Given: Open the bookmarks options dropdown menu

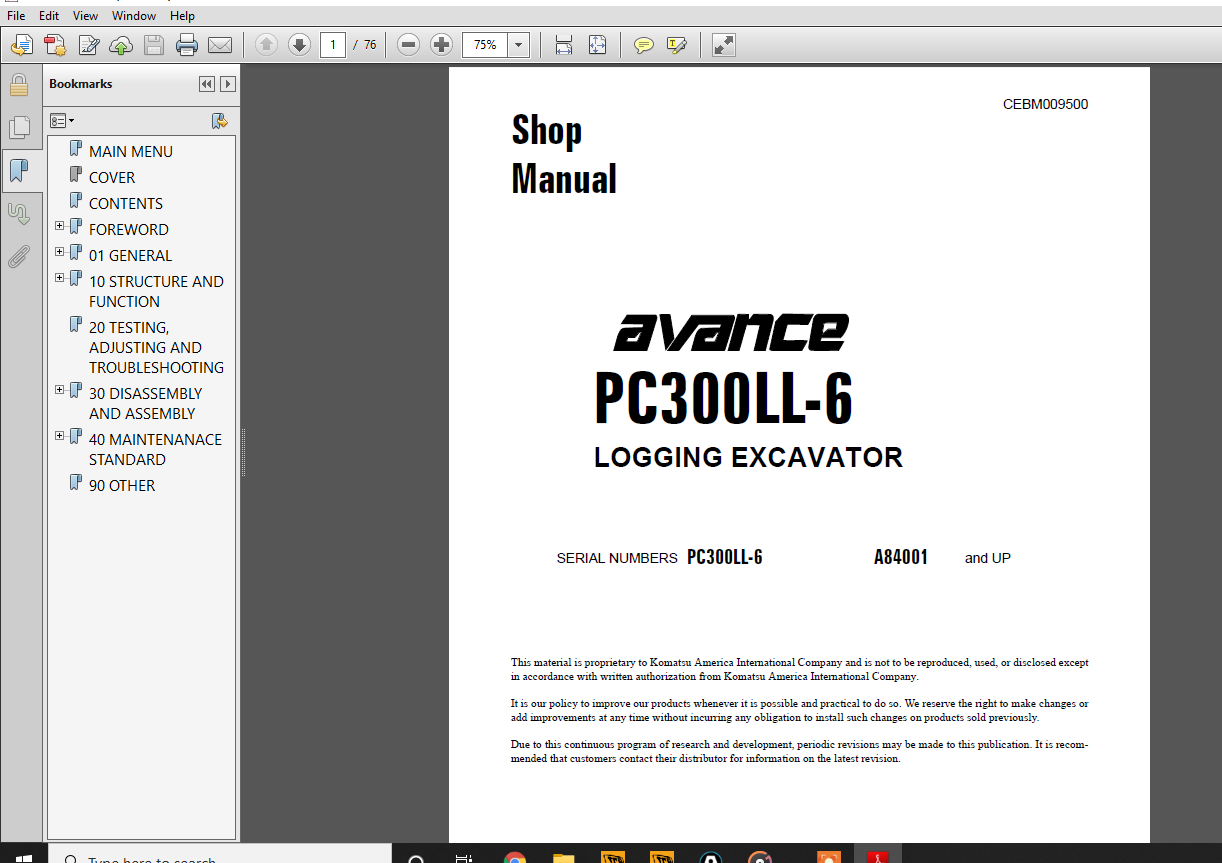Looking at the screenshot, I should (x=62, y=121).
